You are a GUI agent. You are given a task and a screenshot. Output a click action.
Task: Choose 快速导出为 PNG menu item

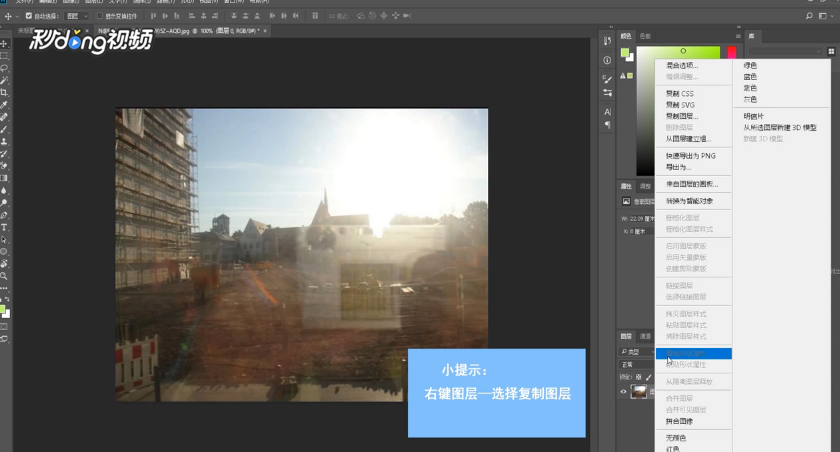point(691,156)
